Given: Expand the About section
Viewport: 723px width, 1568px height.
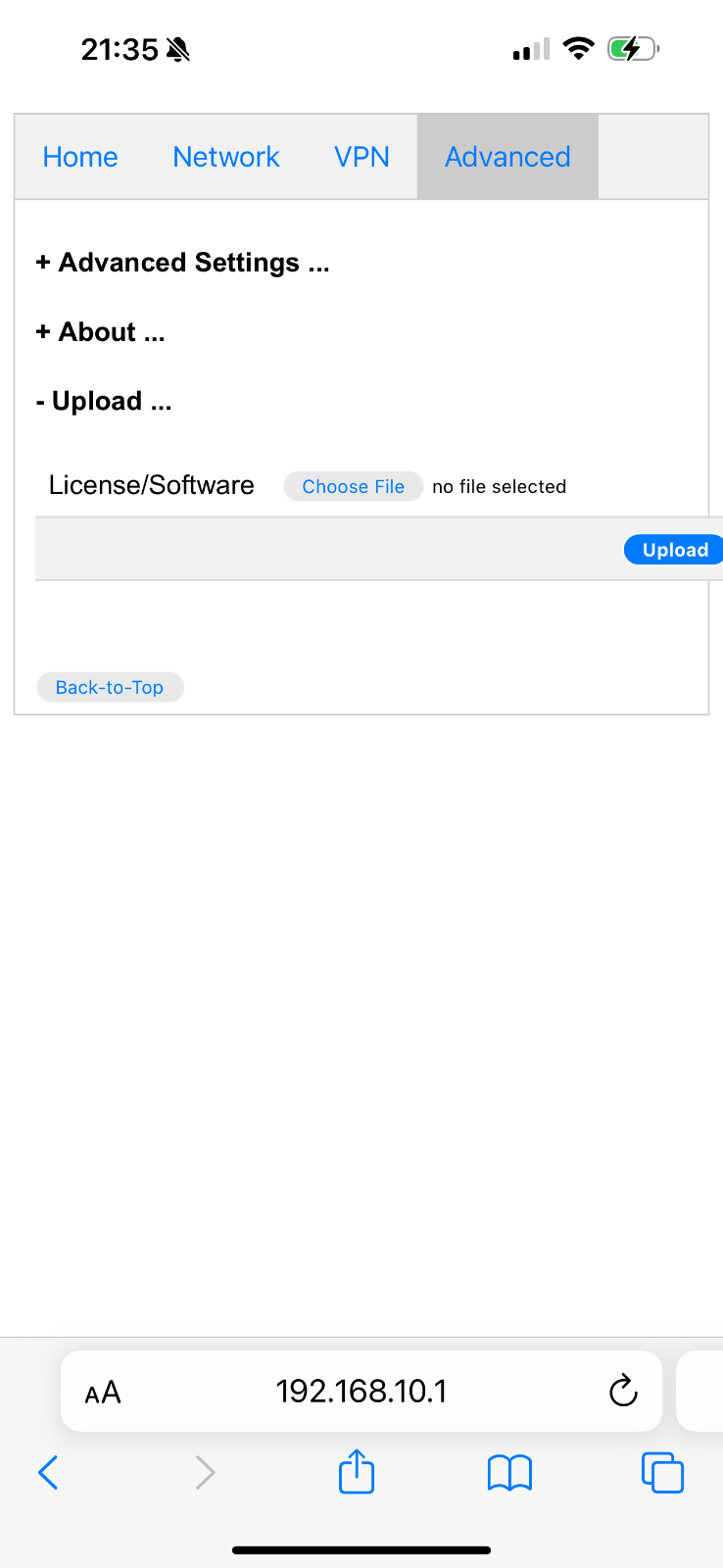Looking at the screenshot, I should [100, 332].
